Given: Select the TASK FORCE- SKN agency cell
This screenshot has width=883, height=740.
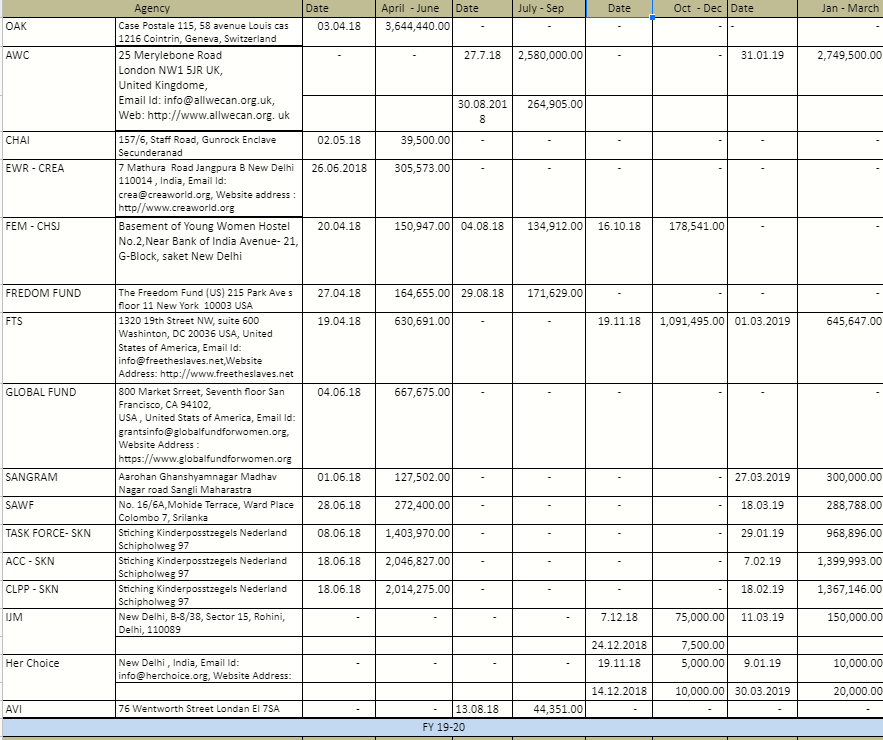Looking at the screenshot, I should [57, 533].
